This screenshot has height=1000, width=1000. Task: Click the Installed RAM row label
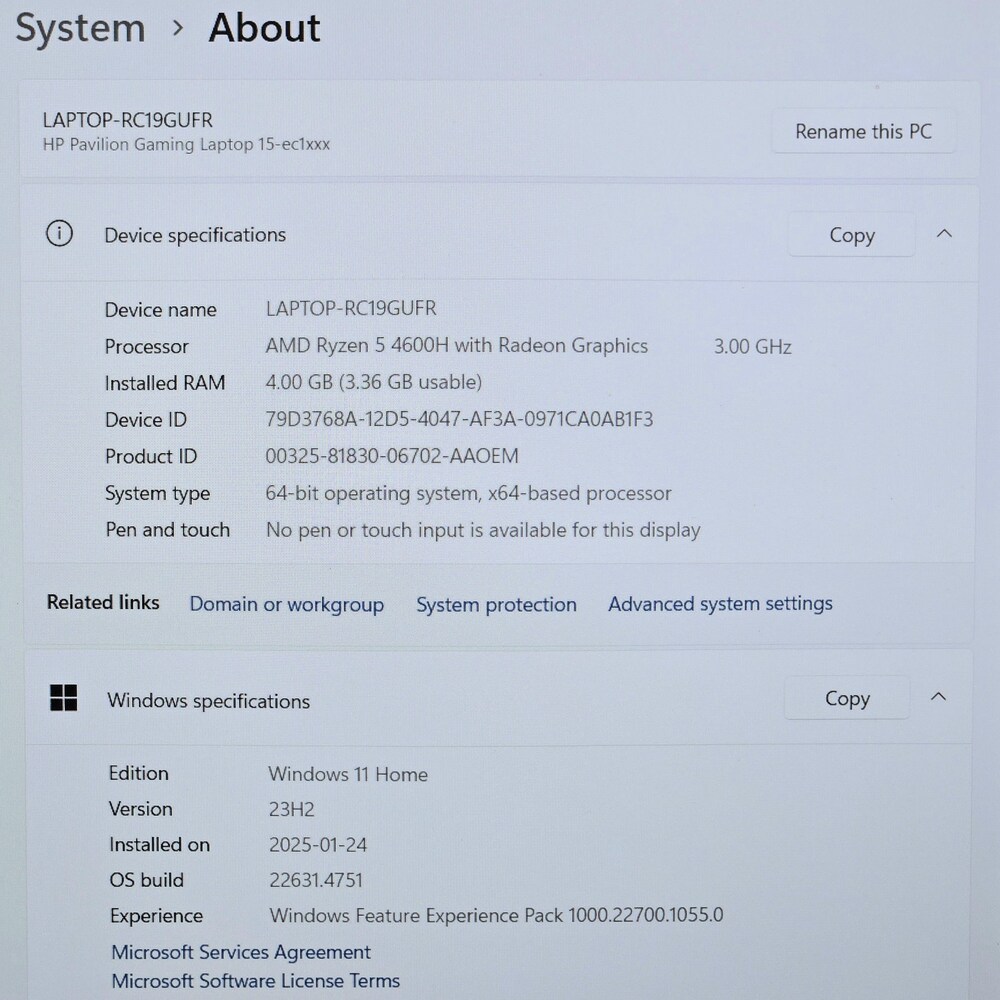click(165, 383)
